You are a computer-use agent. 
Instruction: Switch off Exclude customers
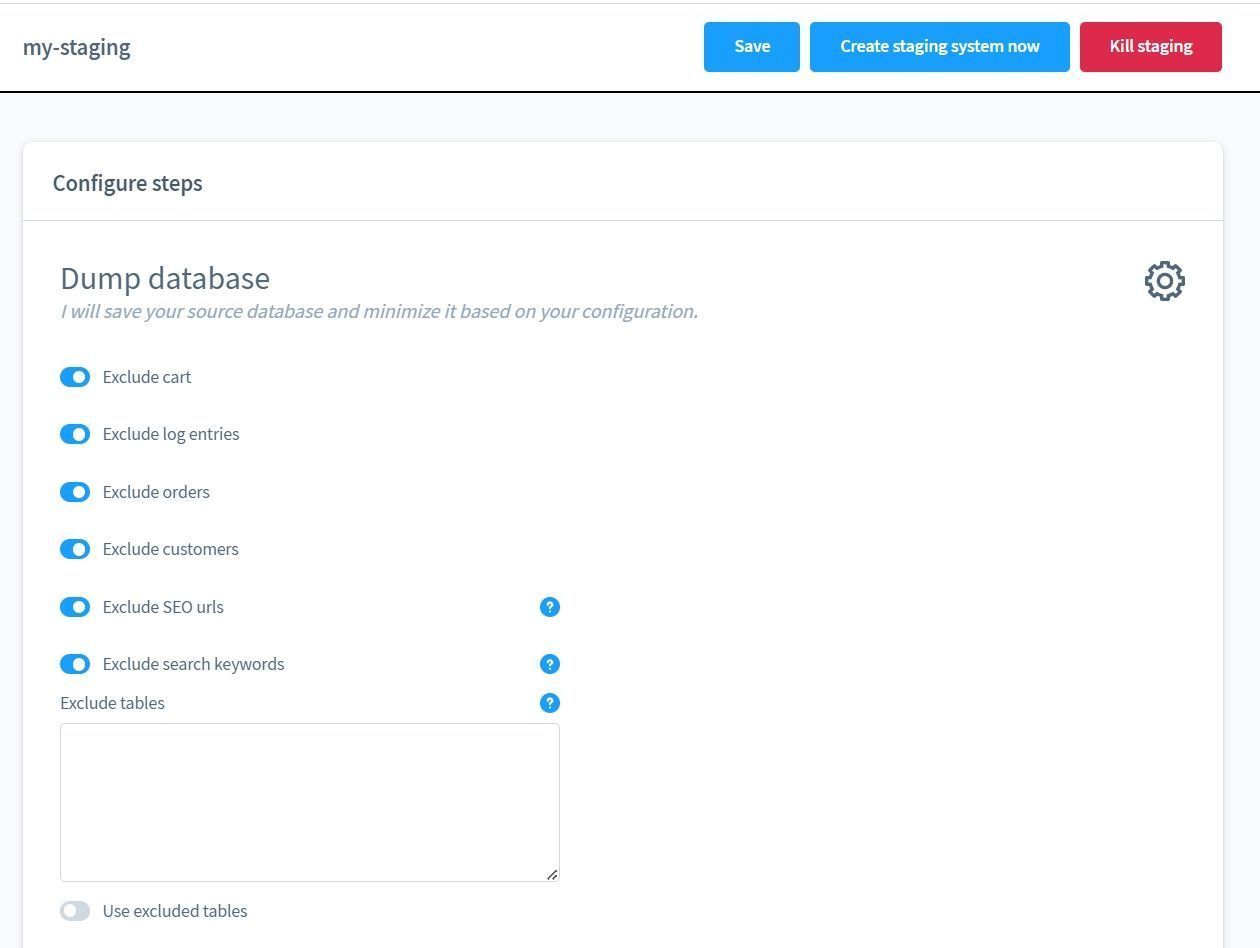75,549
